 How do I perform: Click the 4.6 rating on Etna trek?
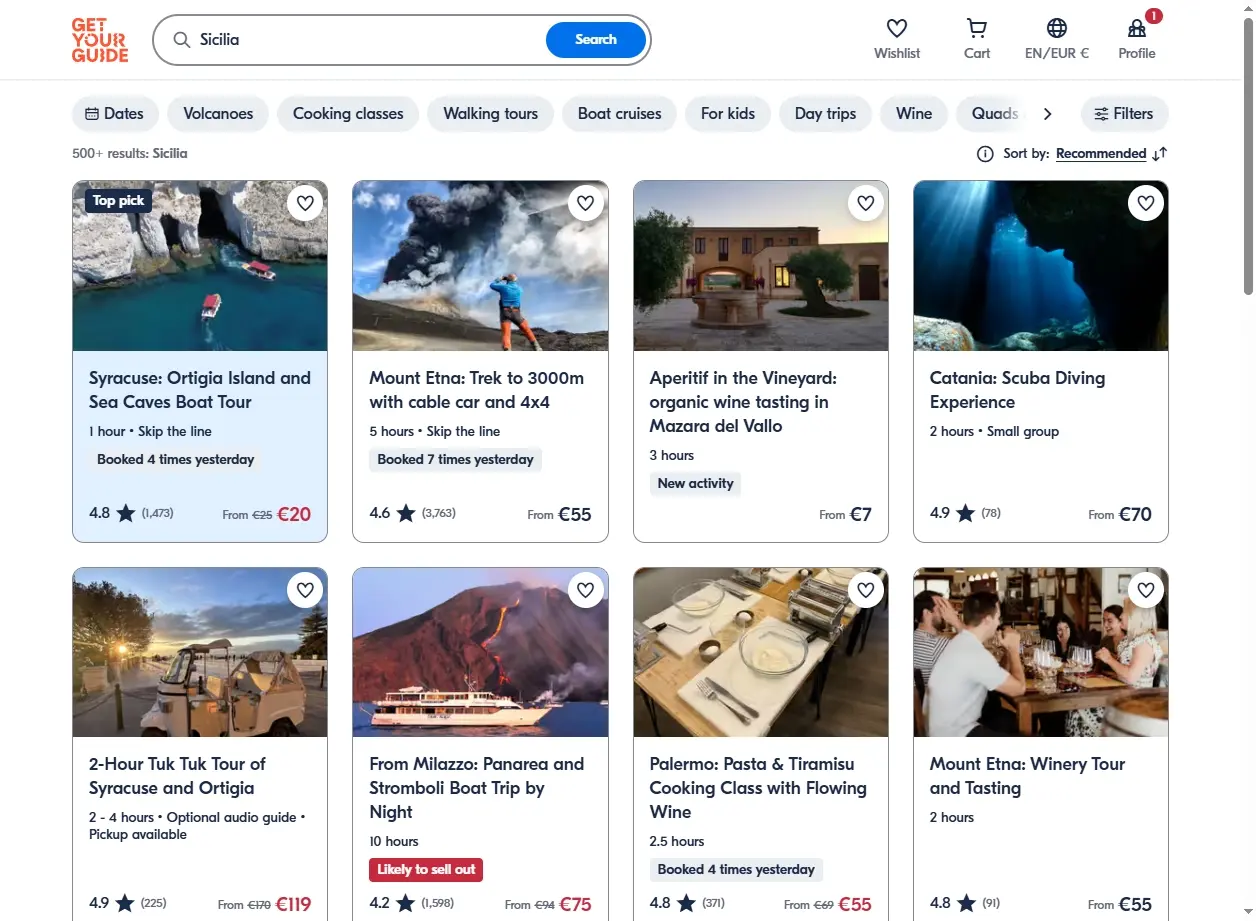click(380, 514)
